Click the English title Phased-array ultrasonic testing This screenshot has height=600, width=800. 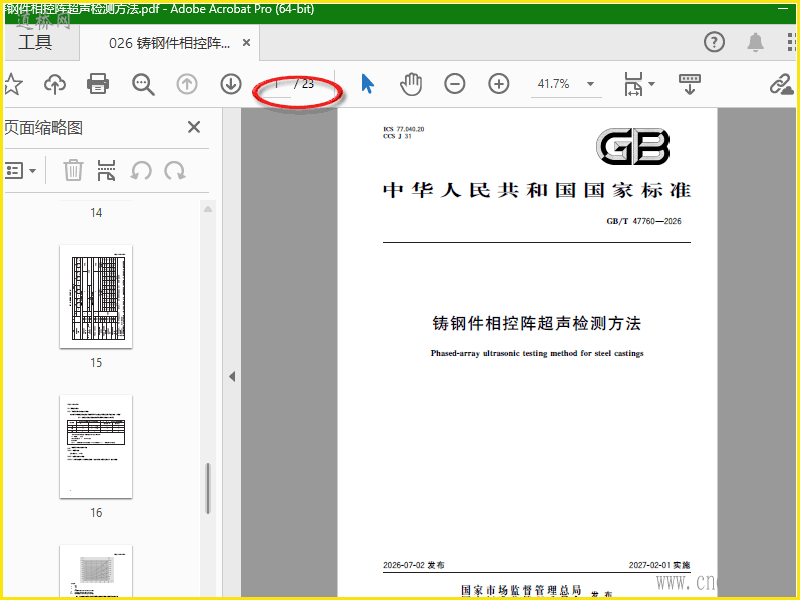(537, 353)
